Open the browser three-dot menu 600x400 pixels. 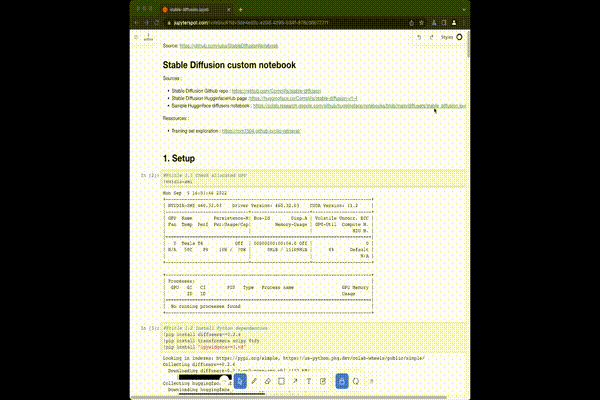pos(463,23)
